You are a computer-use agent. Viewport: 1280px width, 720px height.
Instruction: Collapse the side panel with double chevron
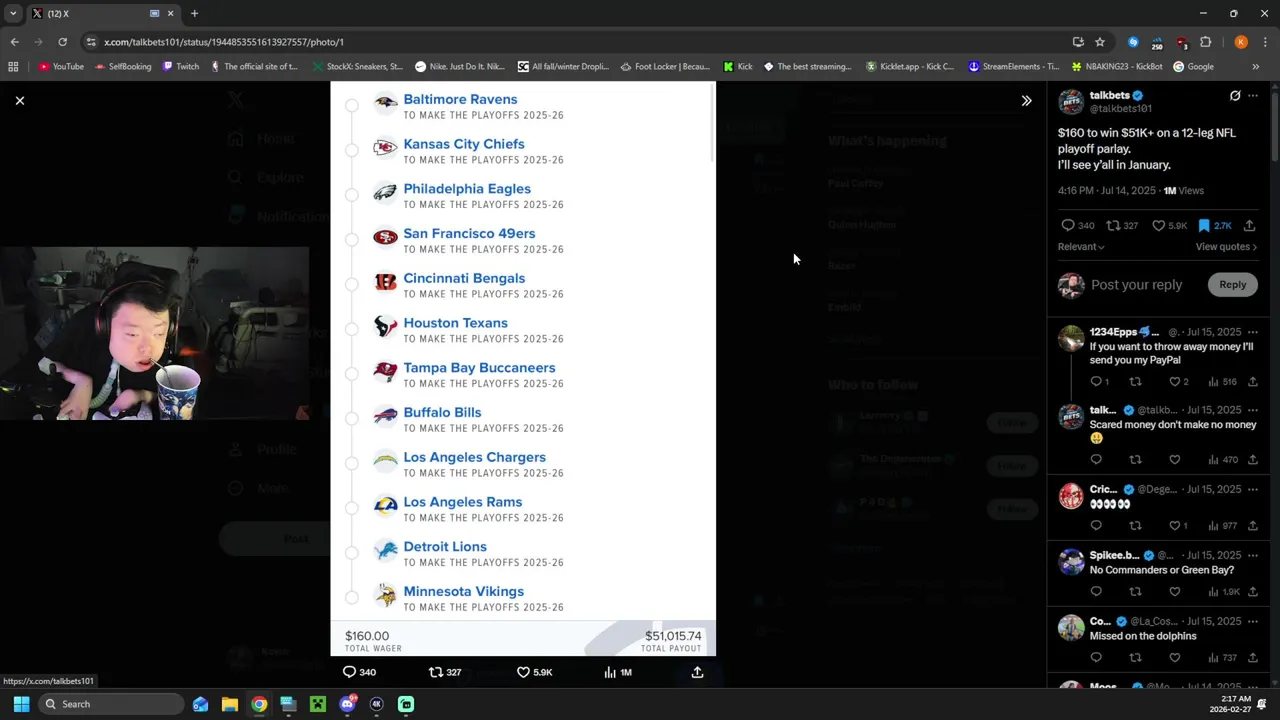tap(1026, 100)
